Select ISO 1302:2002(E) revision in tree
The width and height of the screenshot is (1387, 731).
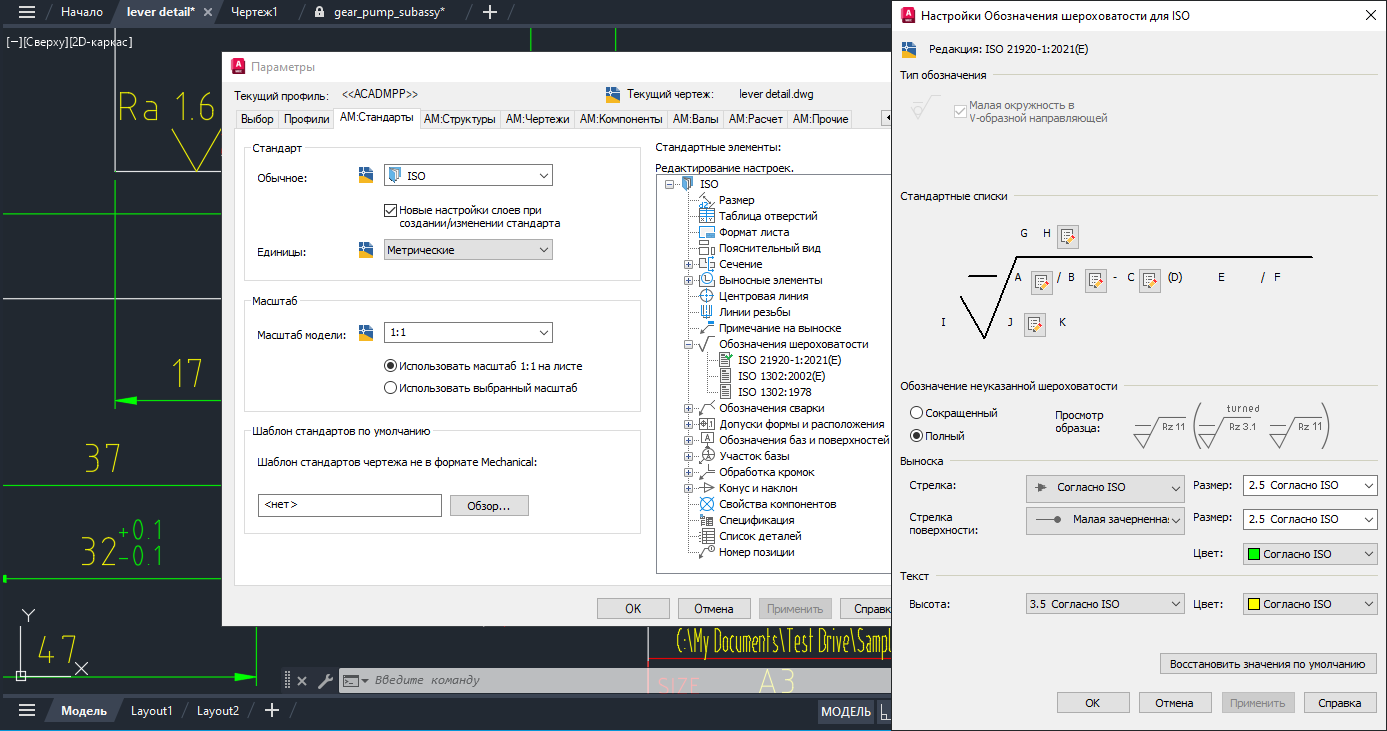click(782, 376)
